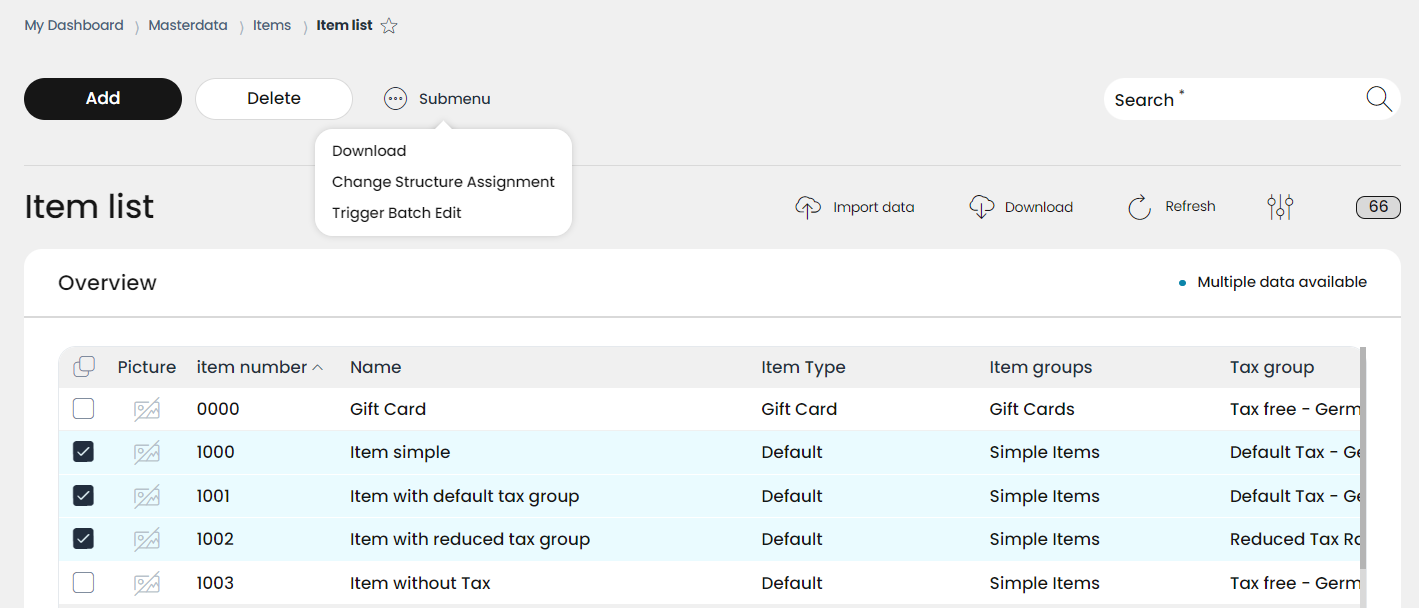The height and width of the screenshot is (608, 1419).
Task: Click the 'Reduced Tax' tax group cell
Action: (x=1295, y=539)
